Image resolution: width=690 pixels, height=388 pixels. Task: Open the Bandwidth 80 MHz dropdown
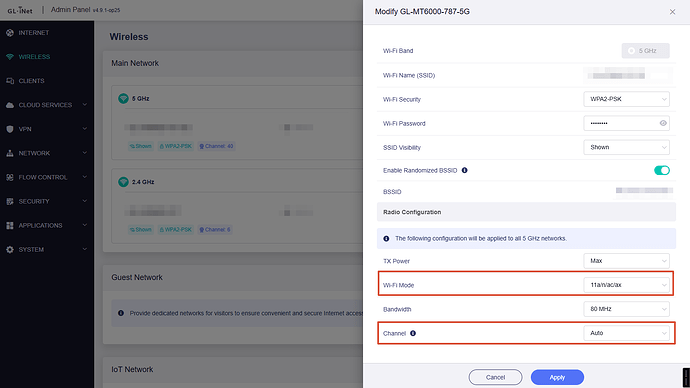[627, 309]
